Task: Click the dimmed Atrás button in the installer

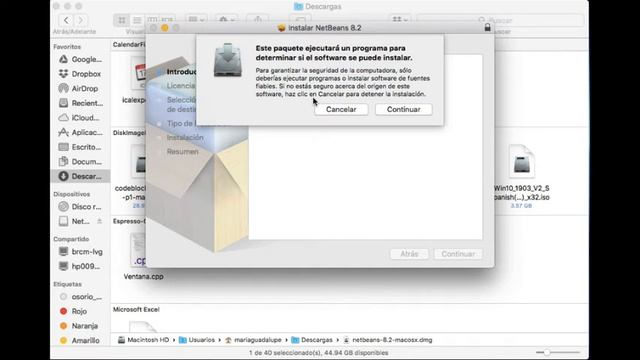Action: pyautogui.click(x=409, y=254)
